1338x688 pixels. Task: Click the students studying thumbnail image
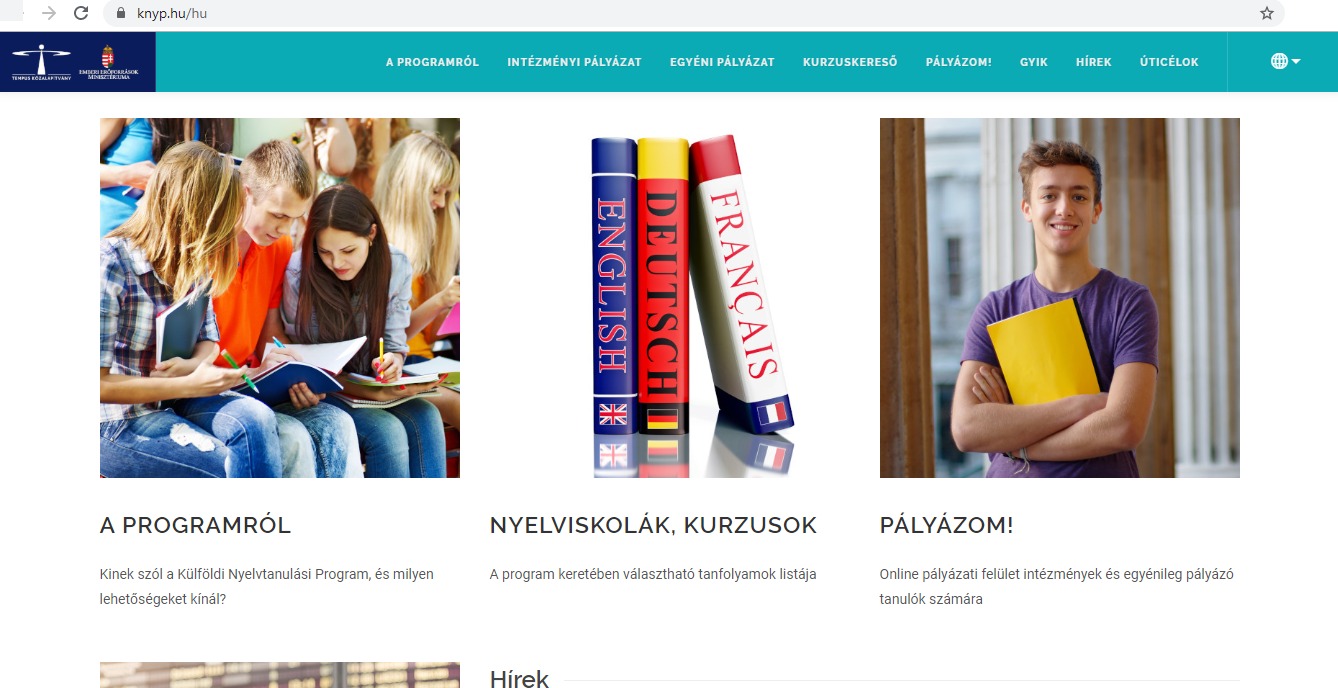click(280, 298)
